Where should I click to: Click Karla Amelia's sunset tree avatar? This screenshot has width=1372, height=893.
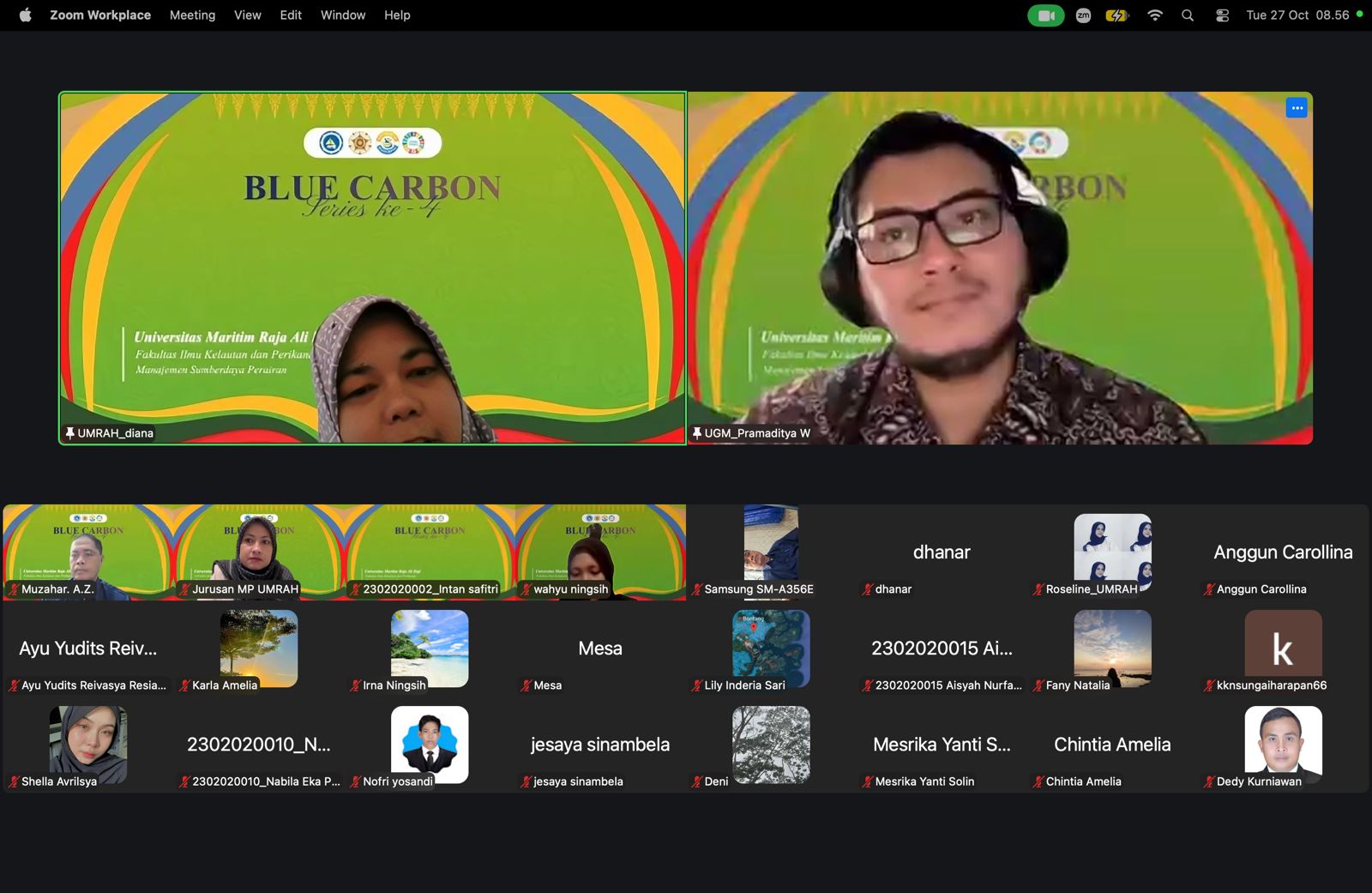[x=259, y=648]
